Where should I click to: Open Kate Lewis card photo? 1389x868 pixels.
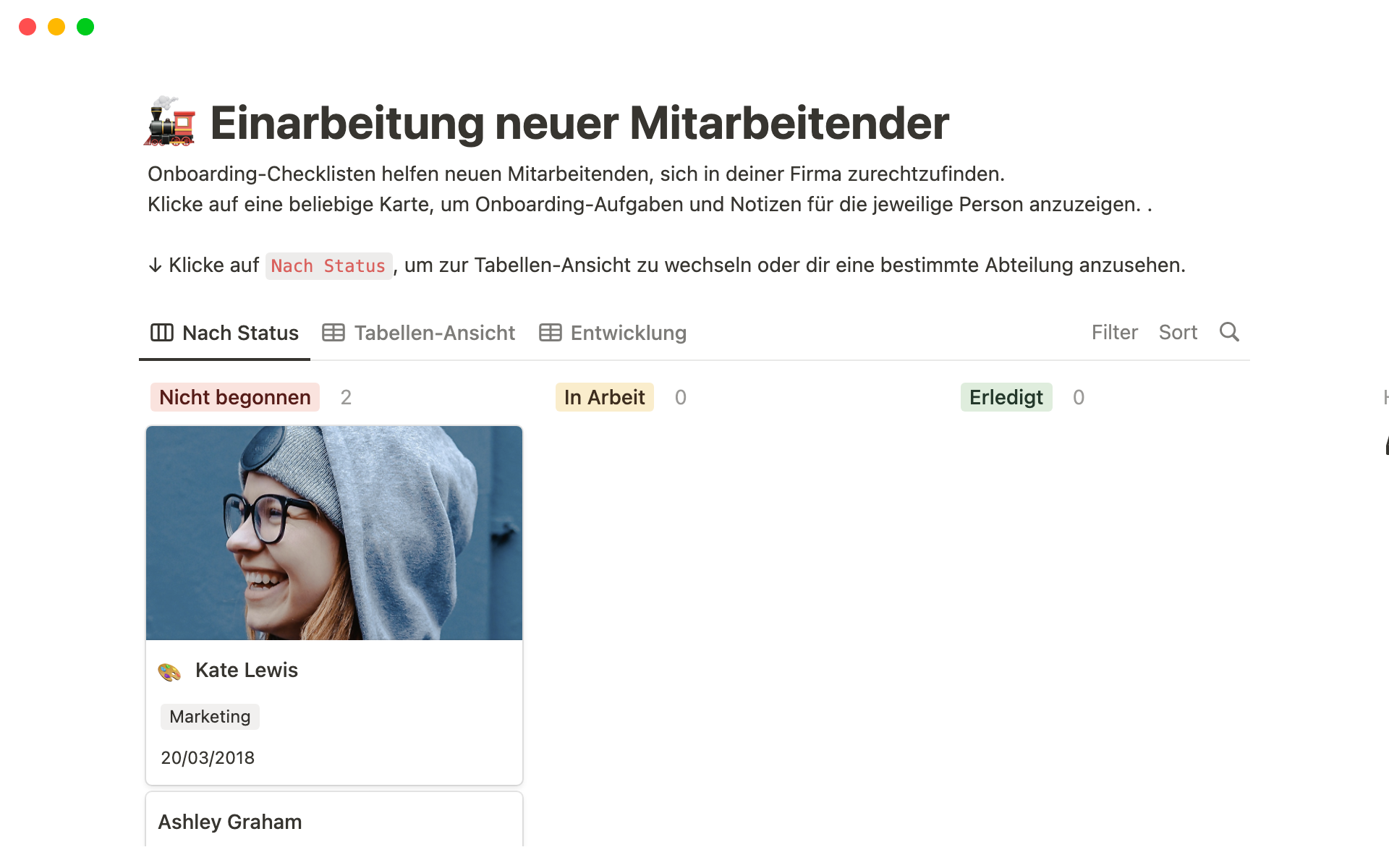pos(334,533)
